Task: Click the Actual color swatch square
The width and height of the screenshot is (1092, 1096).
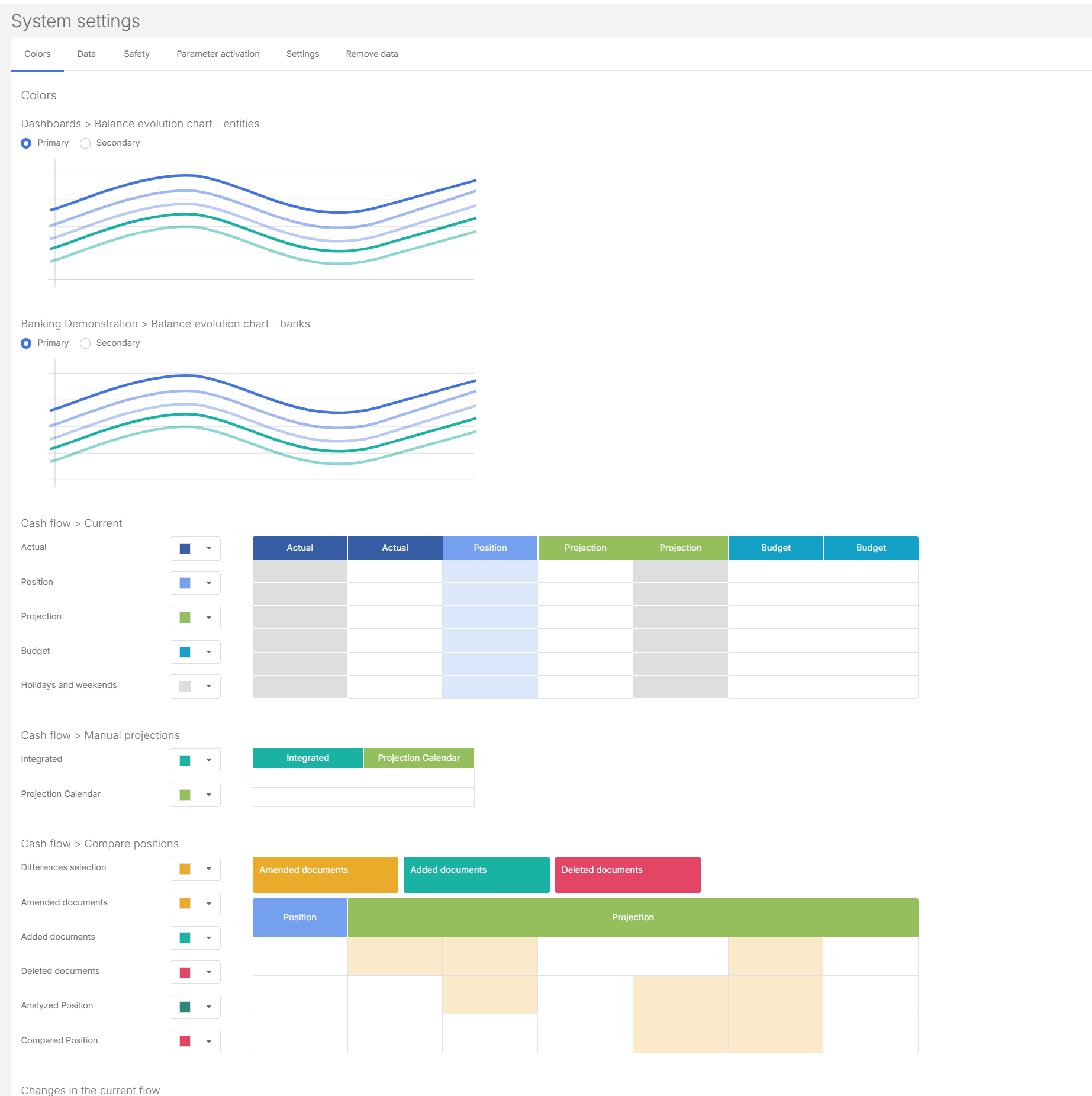Action: (185, 548)
